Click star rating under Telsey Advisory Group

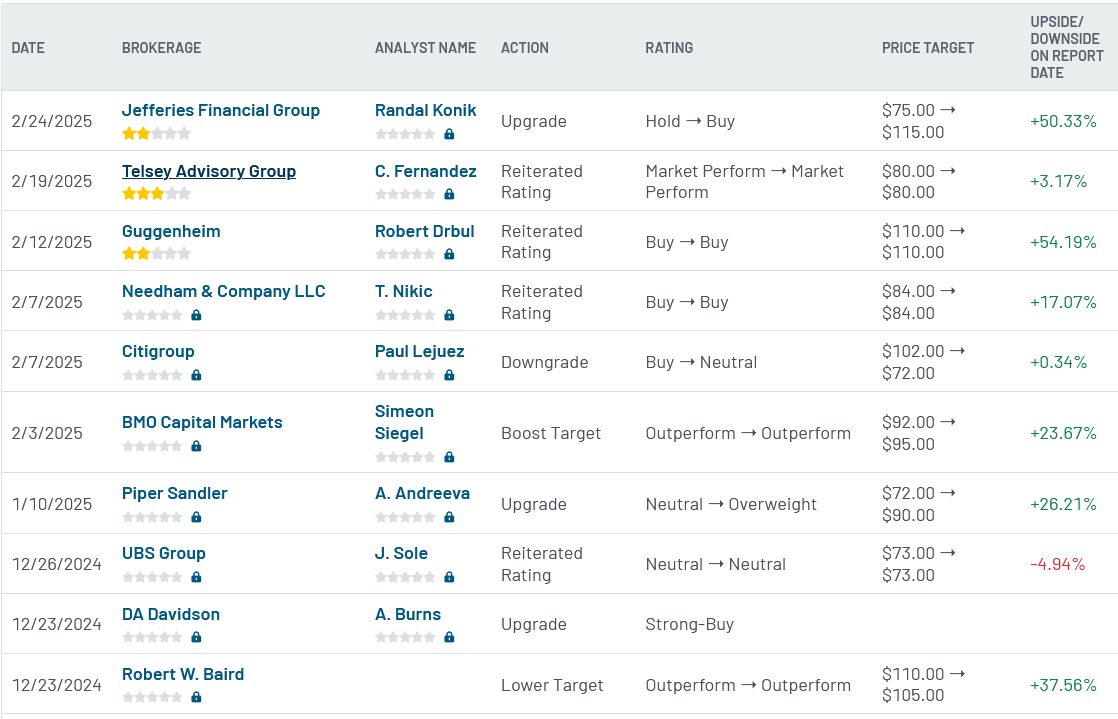(x=156, y=193)
